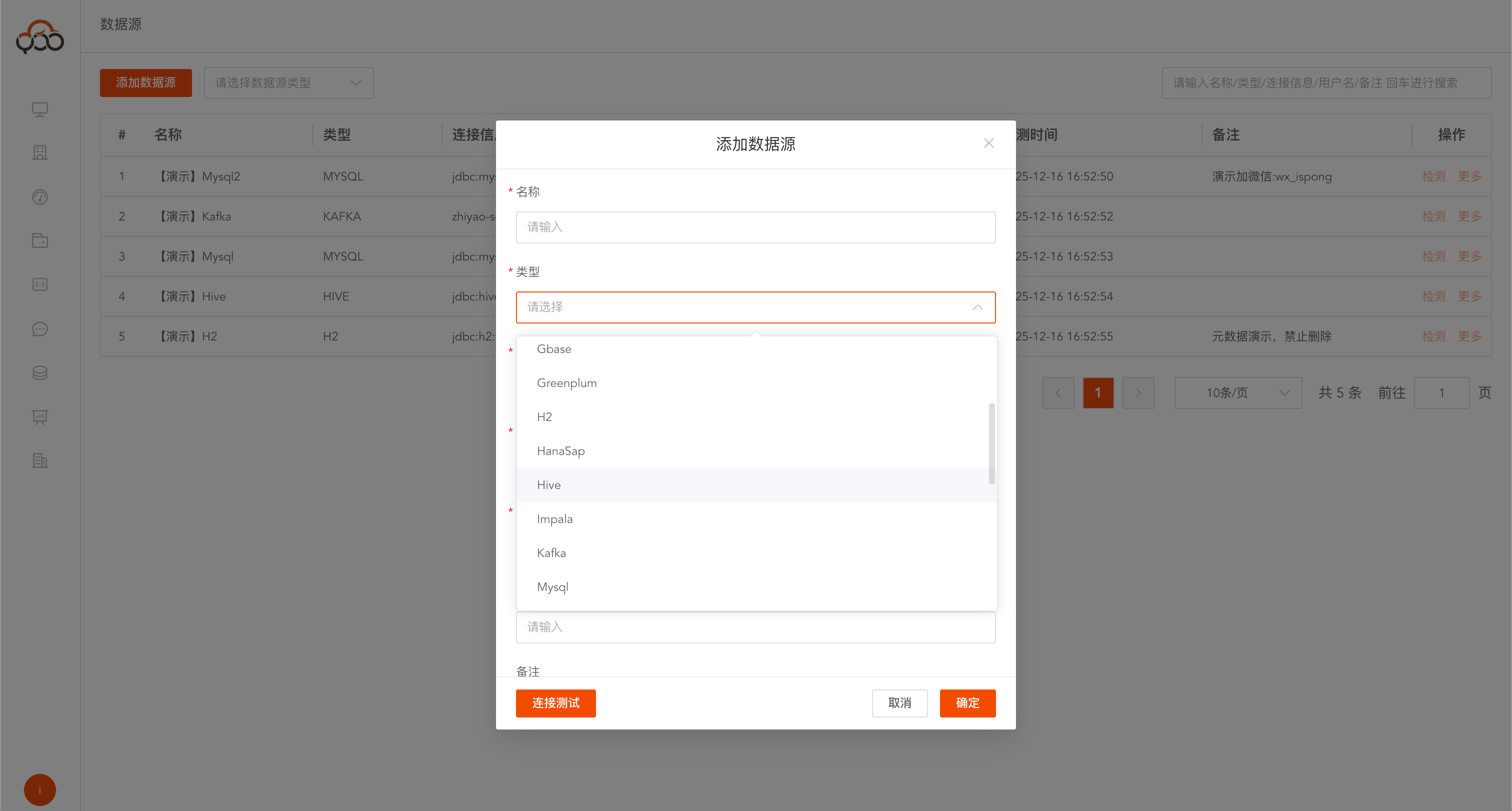Open the gauge dashboard icon in the sidebar
Viewport: 1512px width, 811px height.
tap(39, 197)
